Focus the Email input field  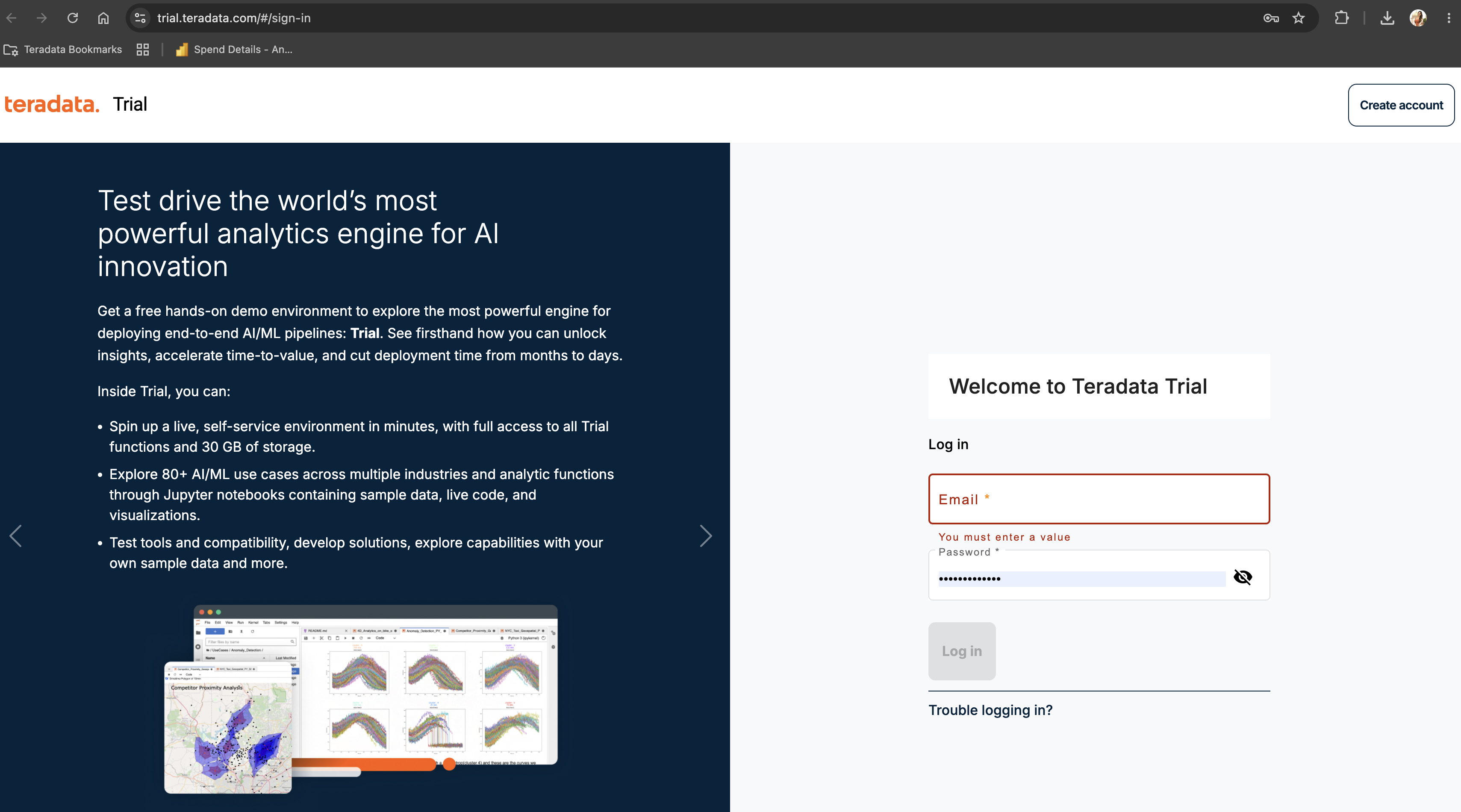click(x=1099, y=499)
